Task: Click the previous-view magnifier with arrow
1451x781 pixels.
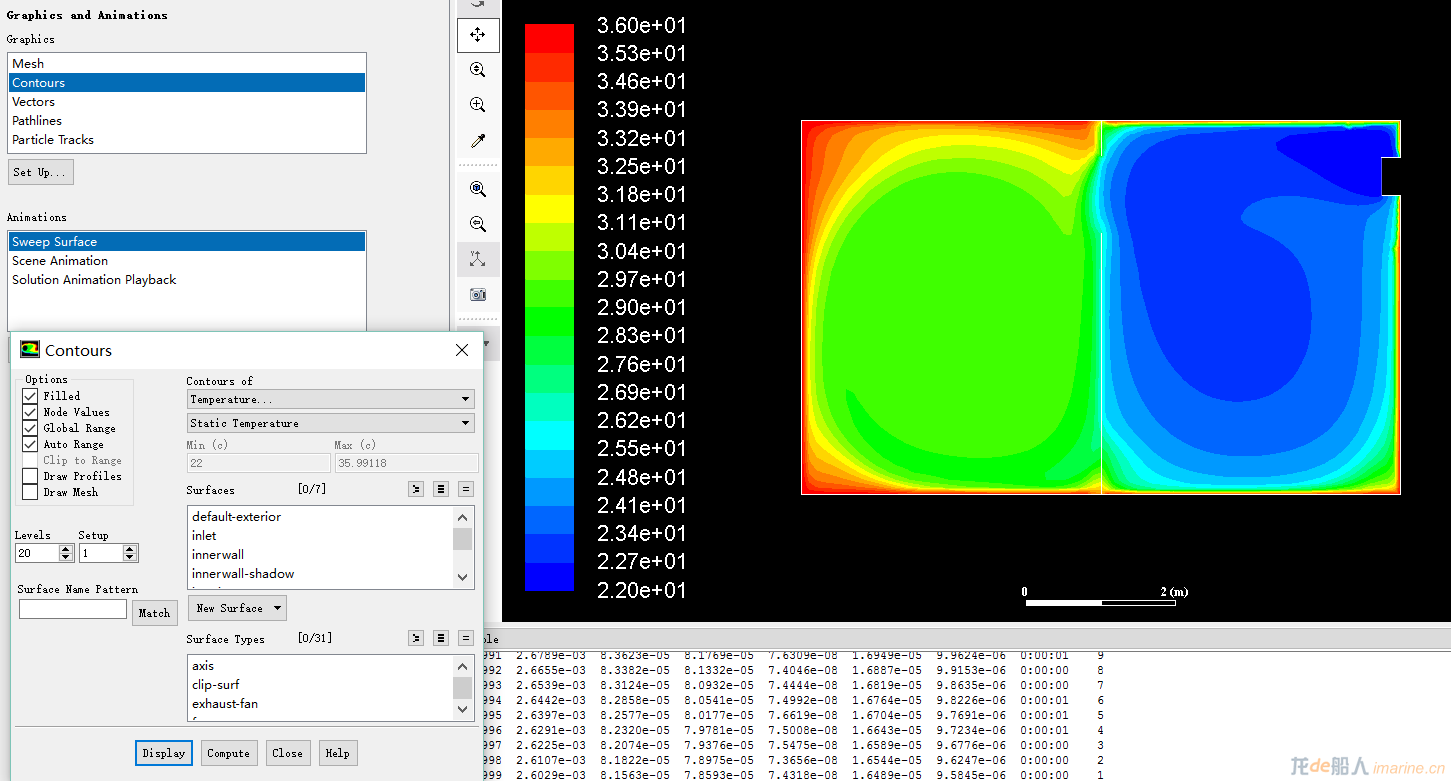Action: (x=478, y=224)
